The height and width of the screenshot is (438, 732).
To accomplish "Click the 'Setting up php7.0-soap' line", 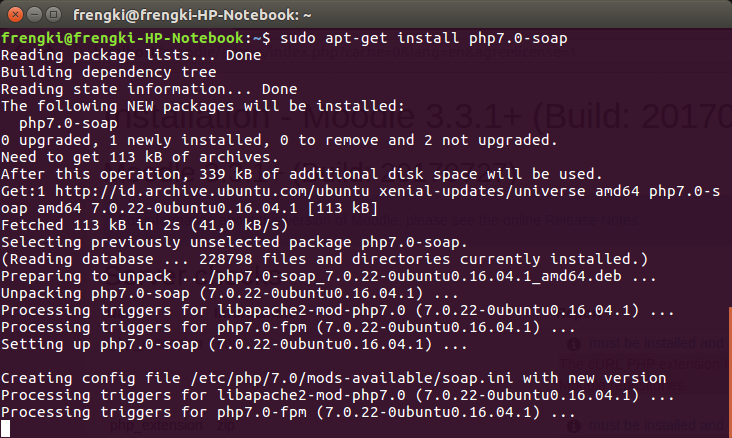I will click(x=234, y=344).
